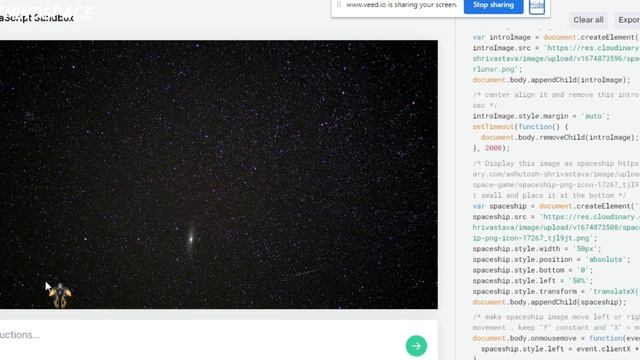Viewport: 640px width, 360px height.
Task: Click the 'spaceship.style.left = event.clientX' line
Action: coord(560,349)
